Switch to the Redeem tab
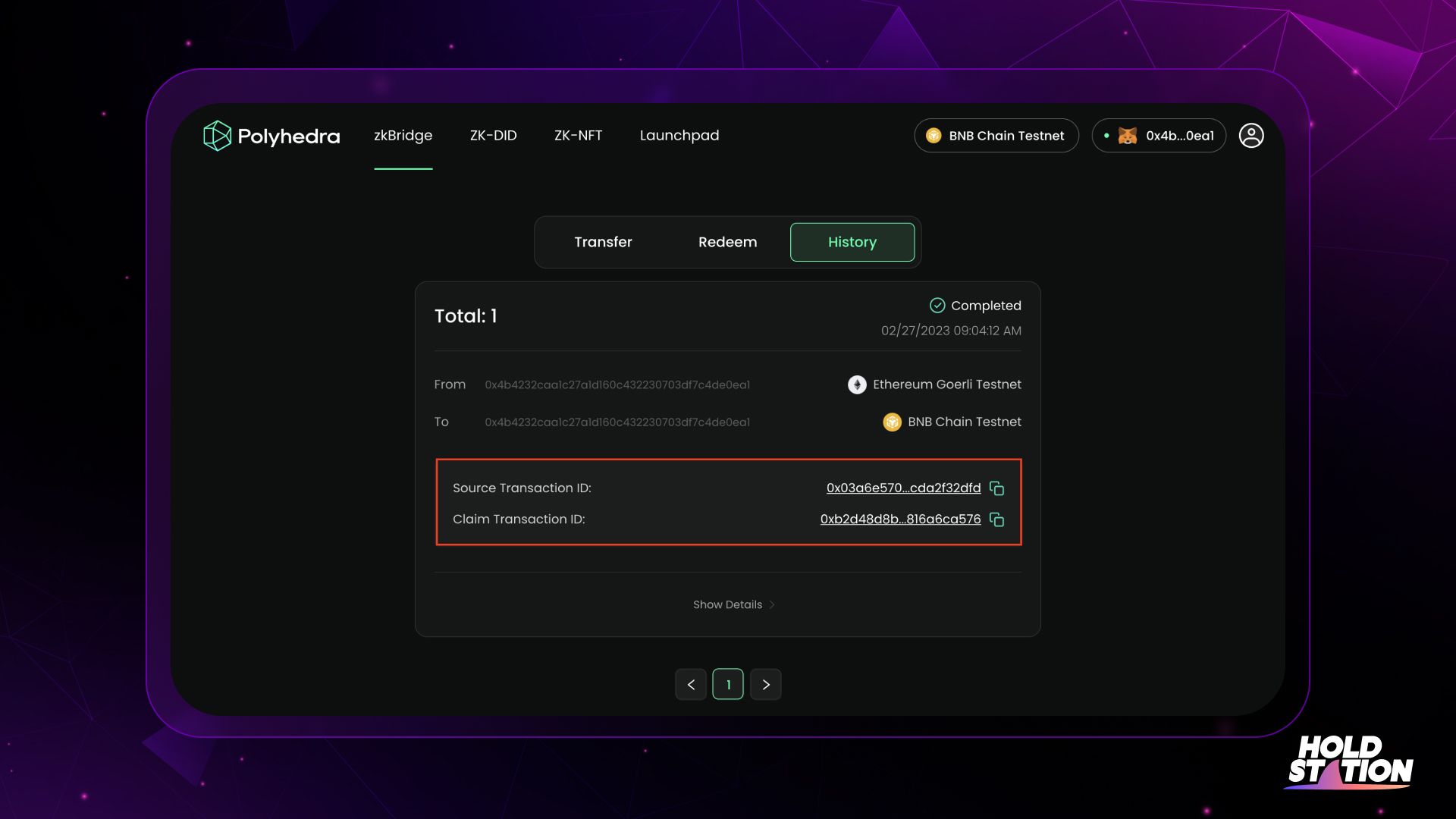This screenshot has width=1456, height=819. coord(728,242)
